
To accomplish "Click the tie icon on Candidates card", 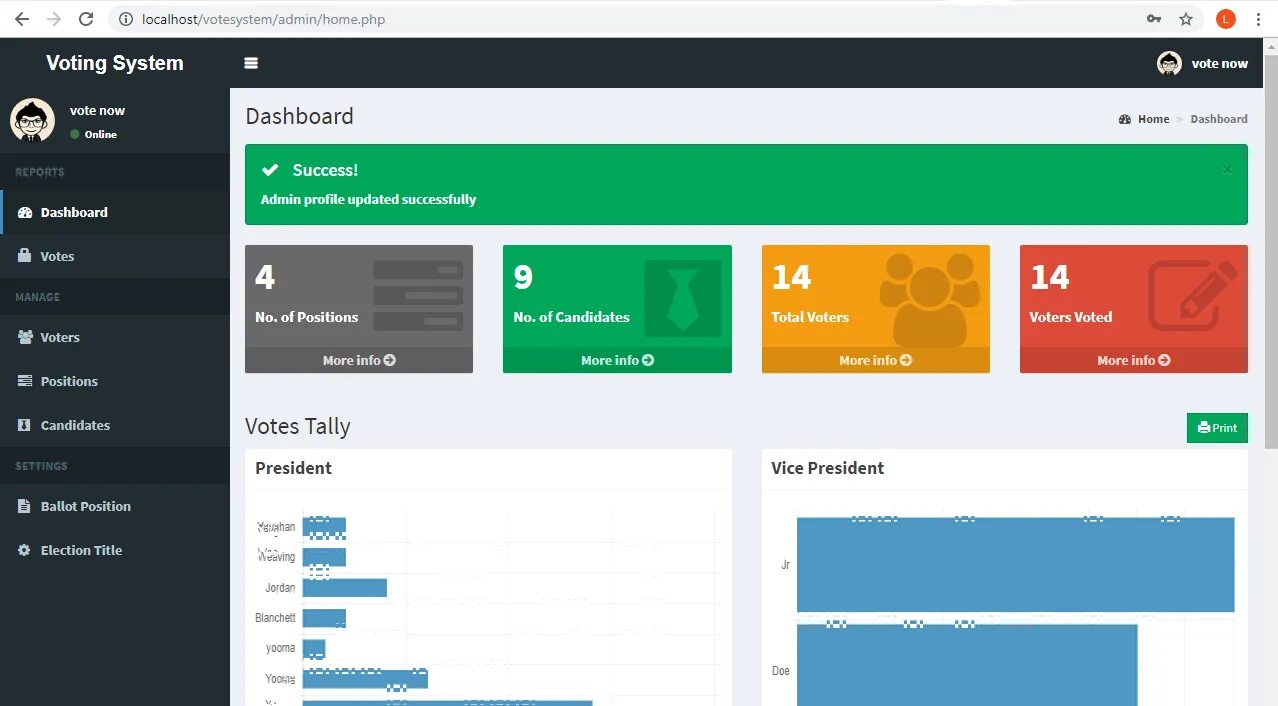I will pyautogui.click(x=683, y=298).
